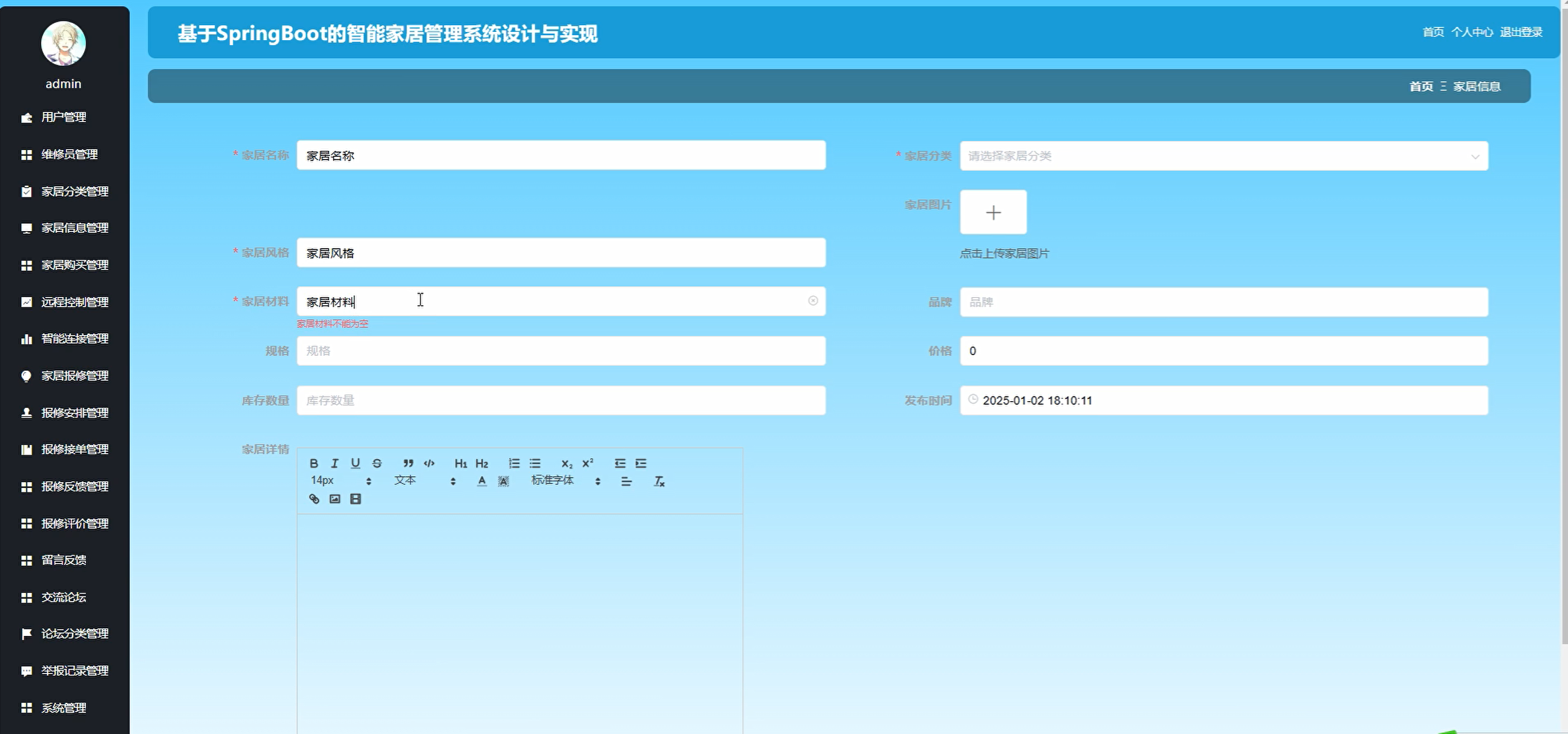Focus the 家居风格 input field
This screenshot has width=1568, height=734.
pos(561,253)
